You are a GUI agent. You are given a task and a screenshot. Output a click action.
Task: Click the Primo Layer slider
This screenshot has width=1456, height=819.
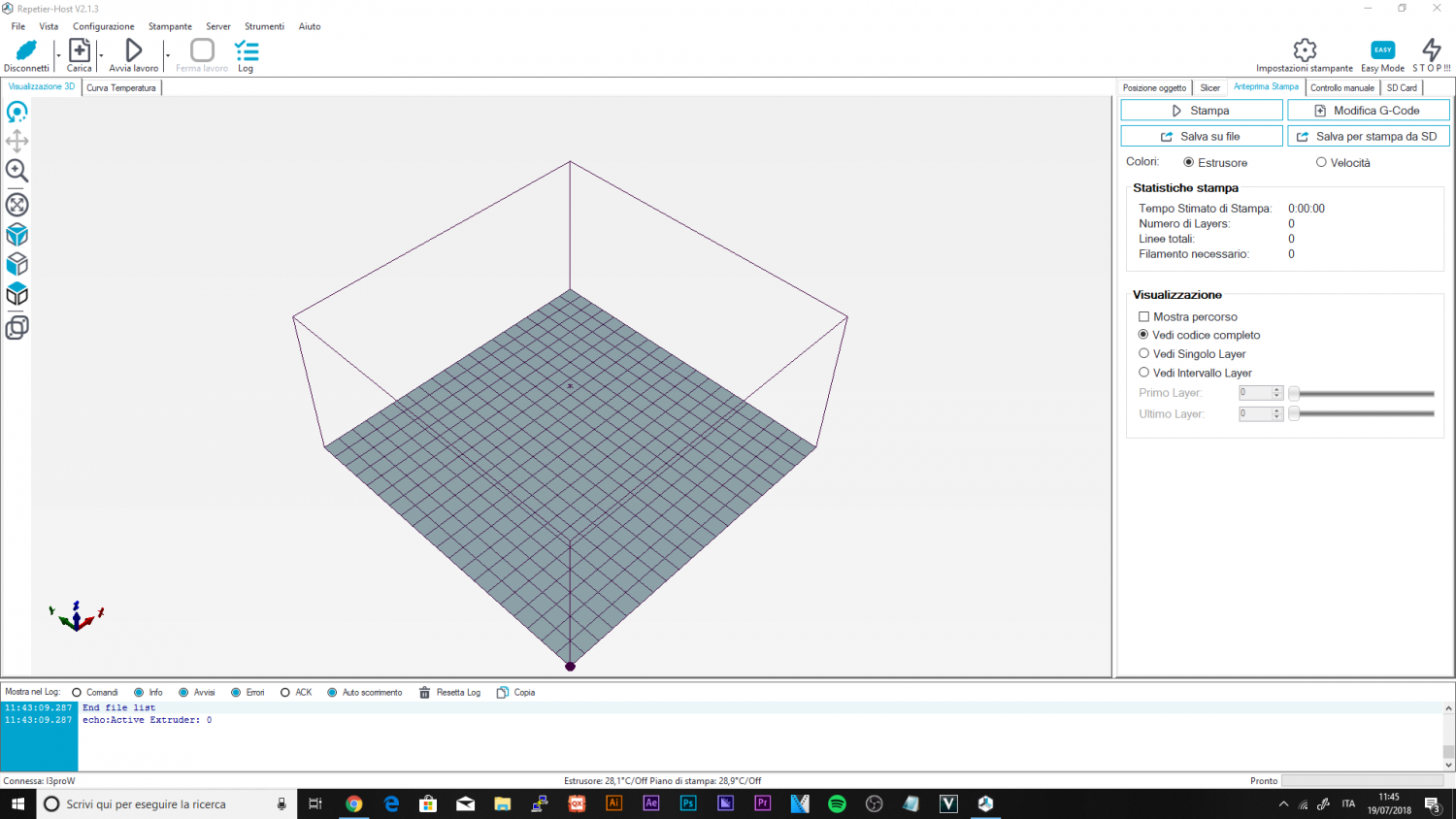(x=1364, y=394)
